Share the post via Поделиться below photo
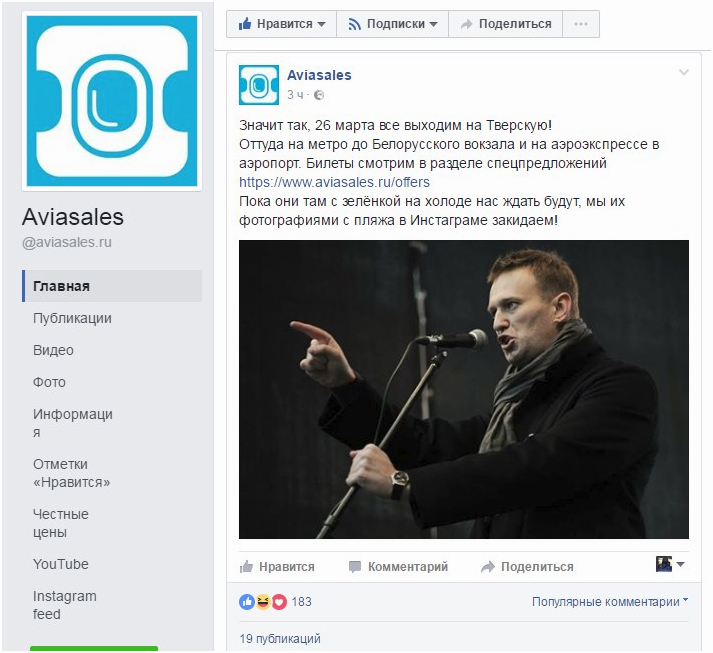 527,567
